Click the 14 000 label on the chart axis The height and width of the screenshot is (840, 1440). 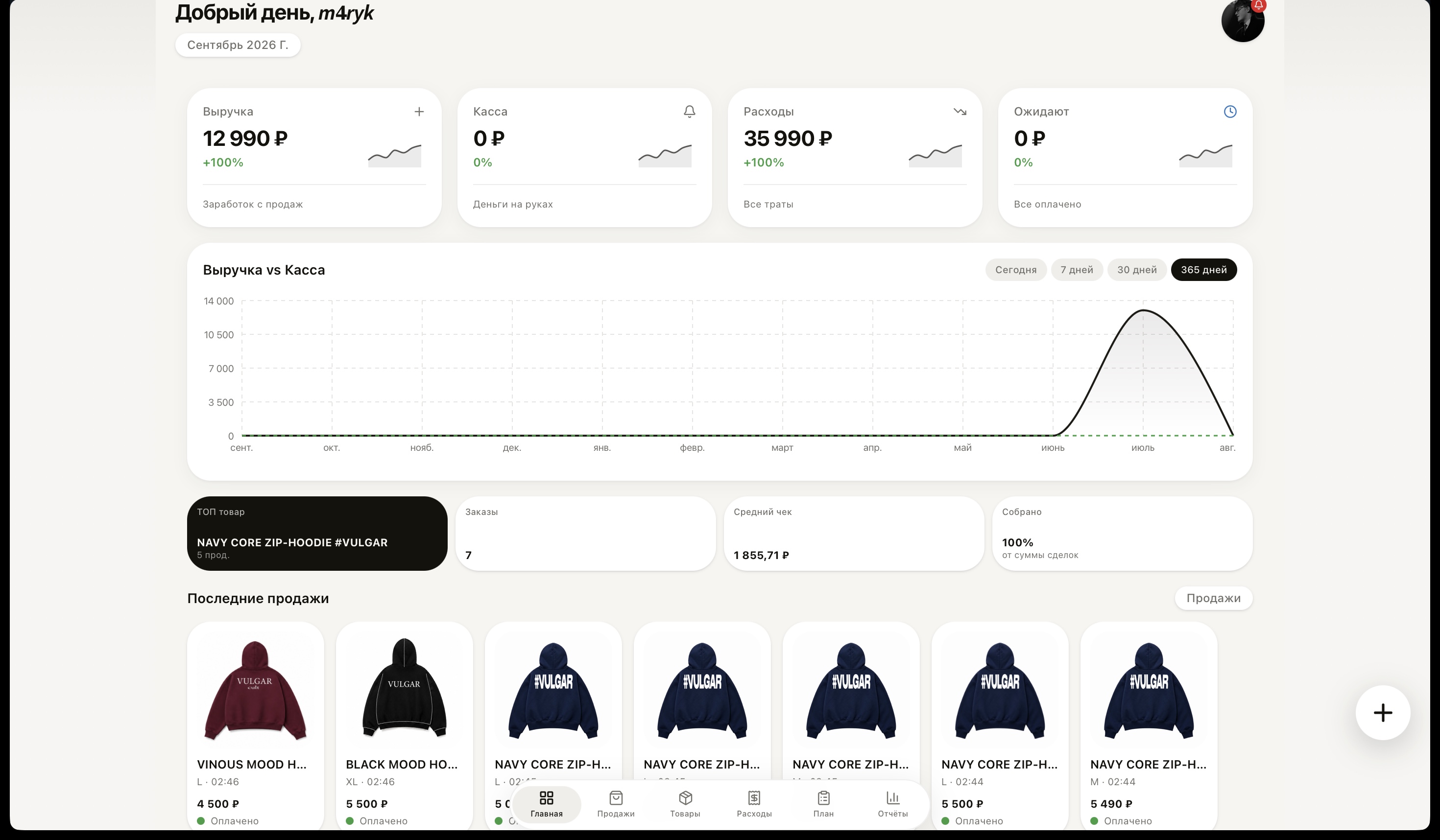click(219, 301)
